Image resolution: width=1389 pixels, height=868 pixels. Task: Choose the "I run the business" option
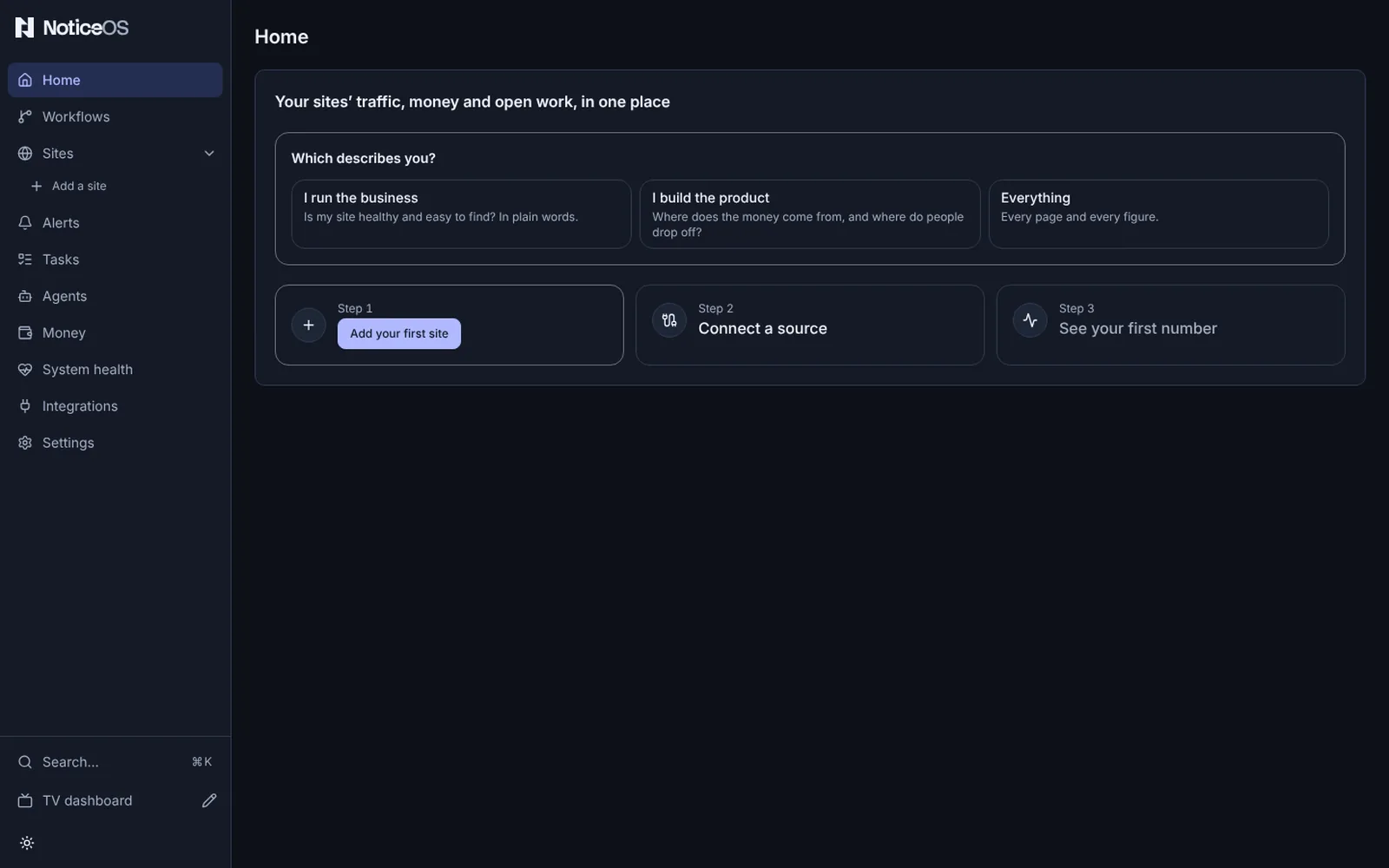tap(461, 214)
